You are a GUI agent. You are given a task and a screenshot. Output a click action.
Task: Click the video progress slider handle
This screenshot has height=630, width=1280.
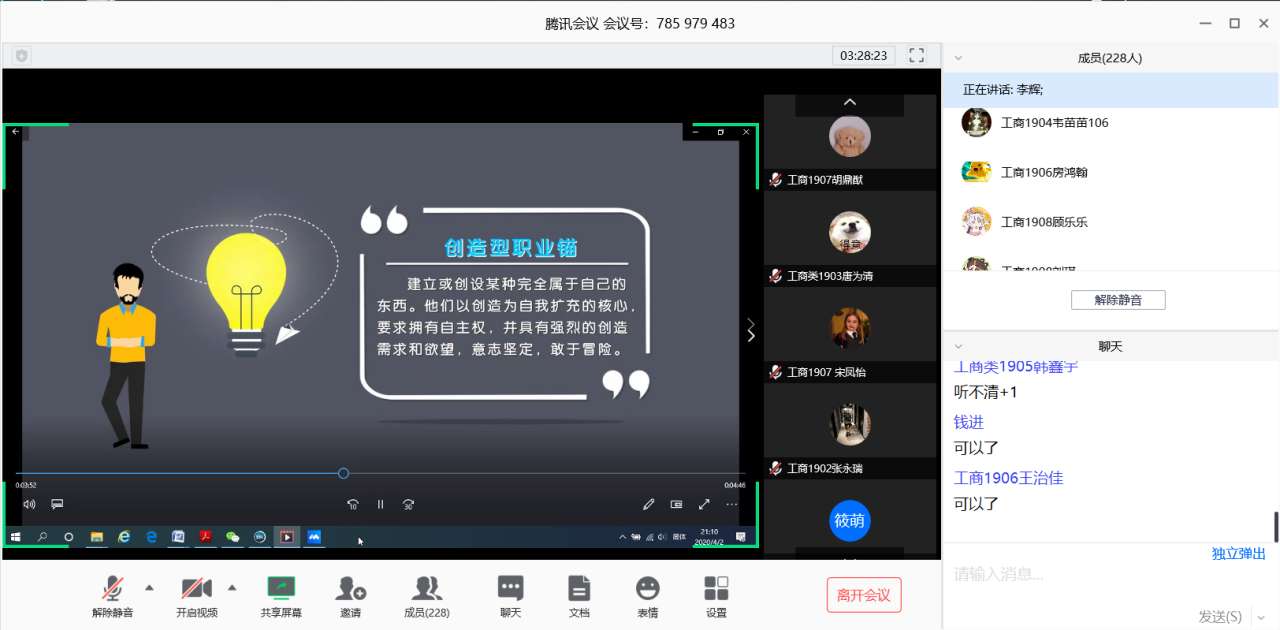tap(343, 473)
